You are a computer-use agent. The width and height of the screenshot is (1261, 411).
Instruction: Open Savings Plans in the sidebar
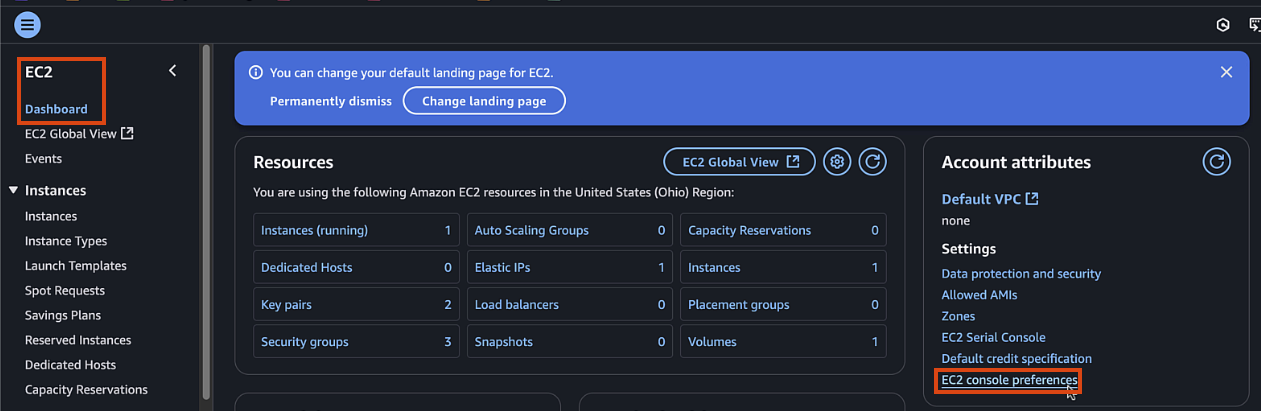pyautogui.click(x=63, y=315)
